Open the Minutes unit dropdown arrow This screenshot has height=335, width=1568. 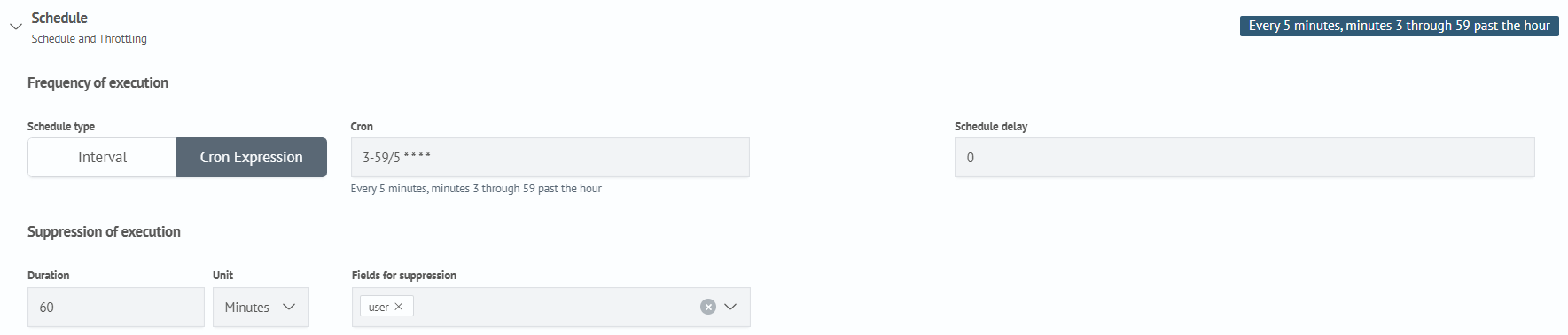[289, 307]
